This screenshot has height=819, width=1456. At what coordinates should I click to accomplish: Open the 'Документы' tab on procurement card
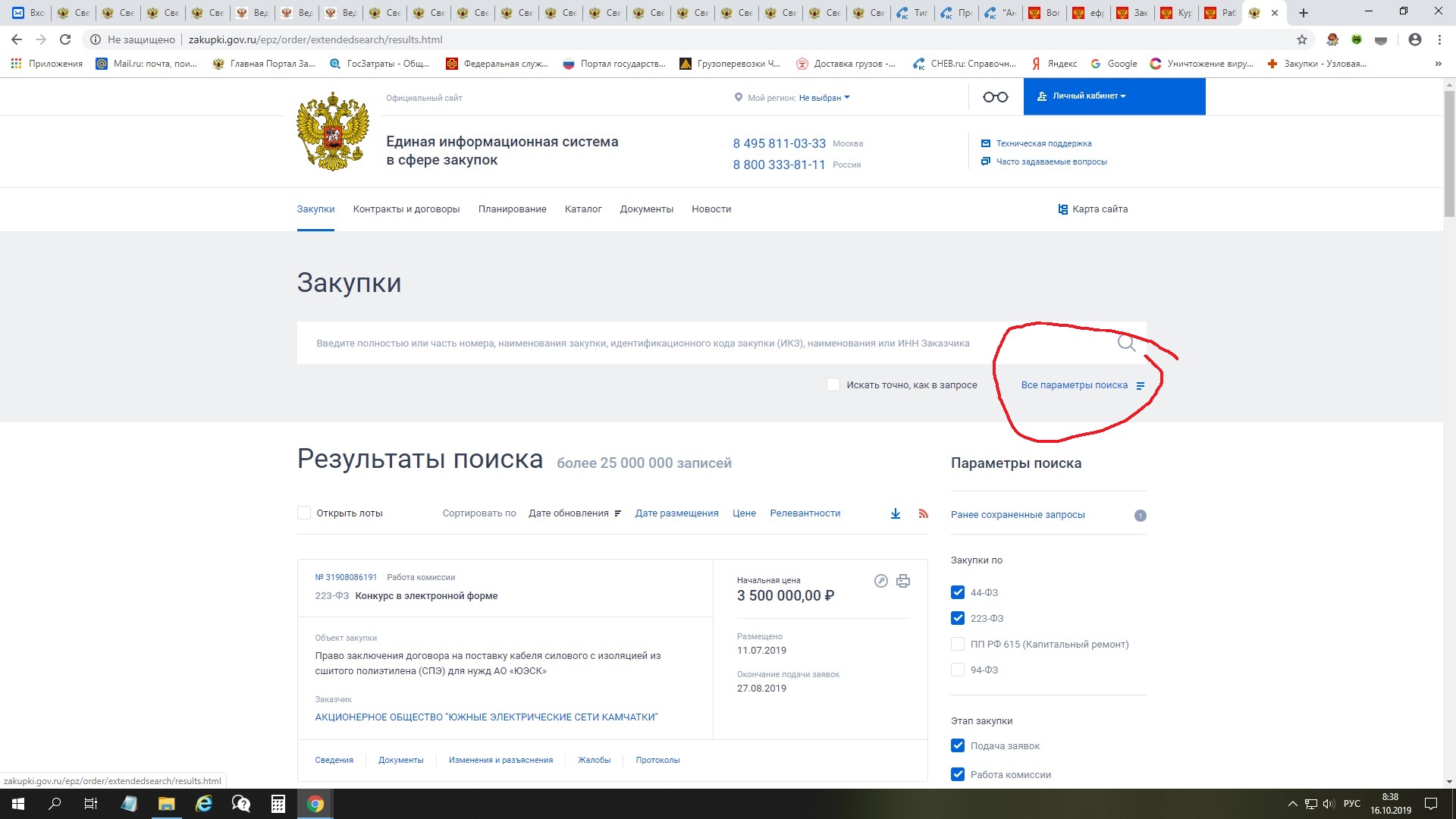[x=400, y=760]
